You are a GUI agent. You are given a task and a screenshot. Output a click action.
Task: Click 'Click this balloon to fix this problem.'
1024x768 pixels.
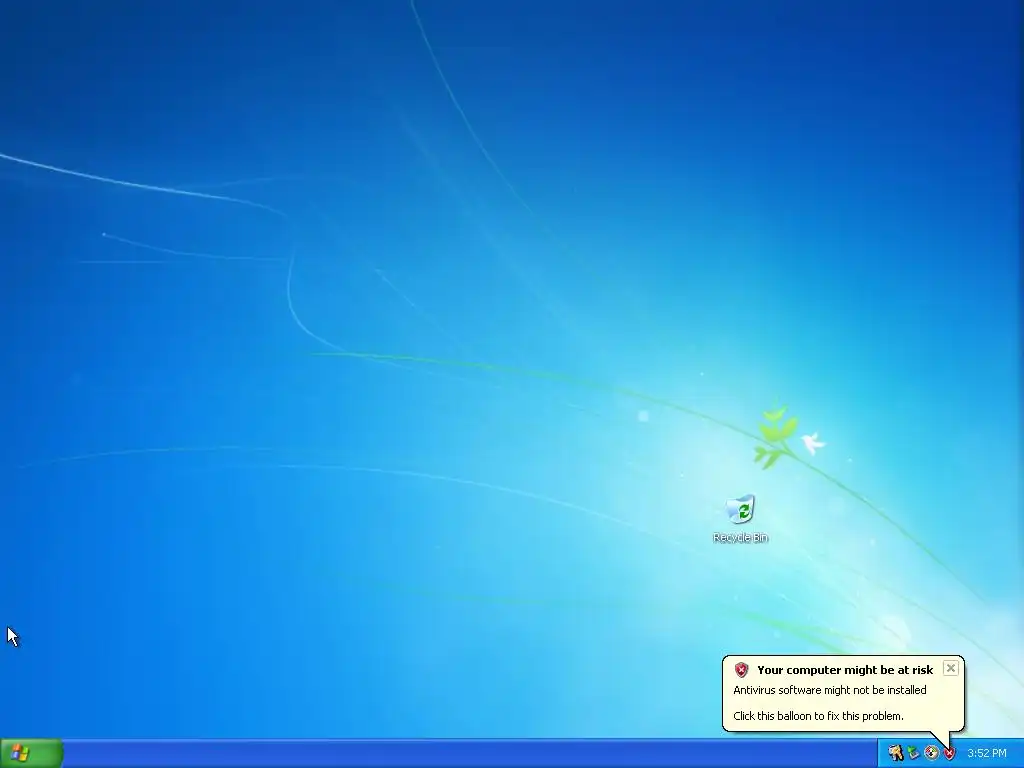click(x=818, y=716)
